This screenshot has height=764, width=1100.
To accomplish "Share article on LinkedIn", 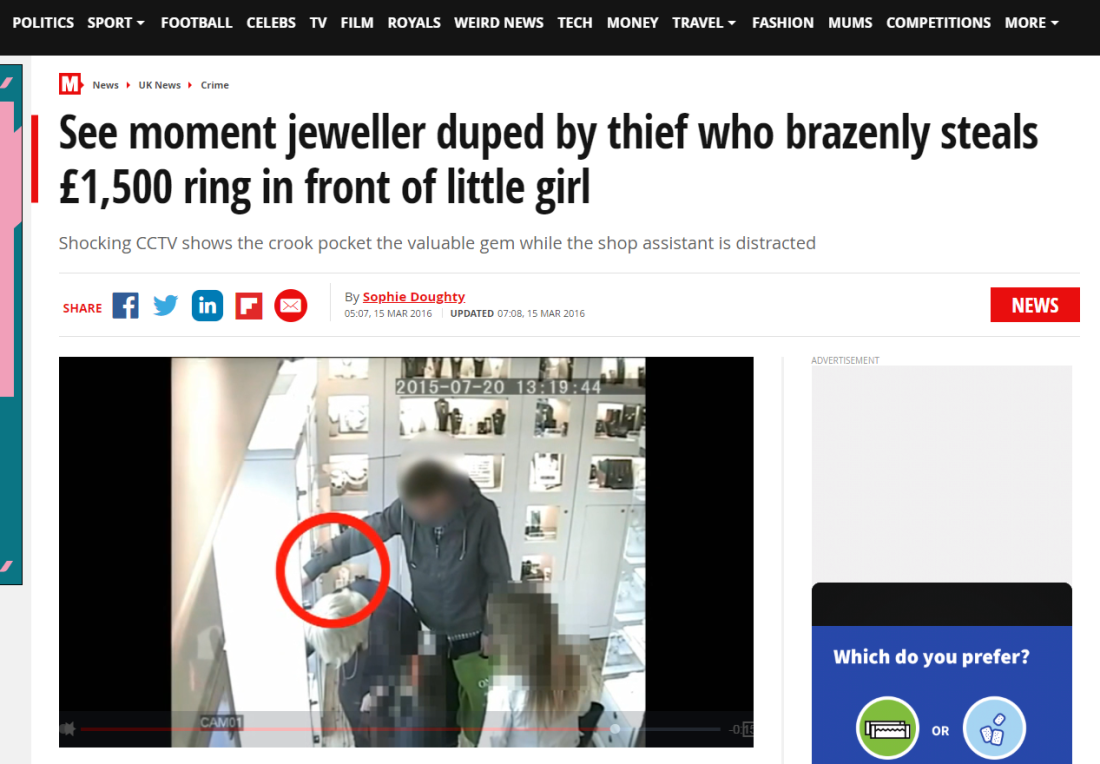I will 207,306.
